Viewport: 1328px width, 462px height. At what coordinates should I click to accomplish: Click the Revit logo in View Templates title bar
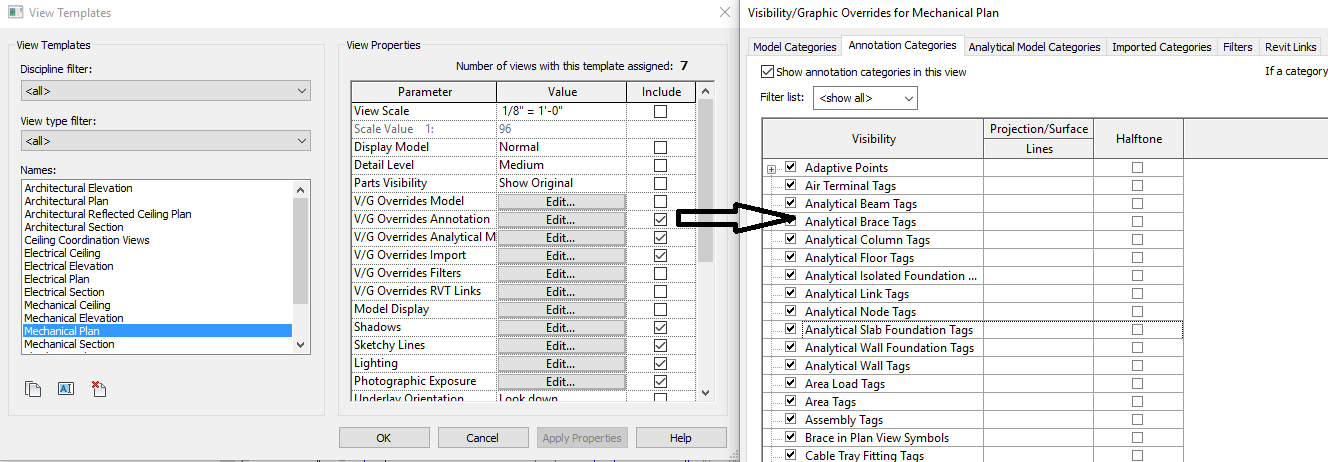[12, 13]
